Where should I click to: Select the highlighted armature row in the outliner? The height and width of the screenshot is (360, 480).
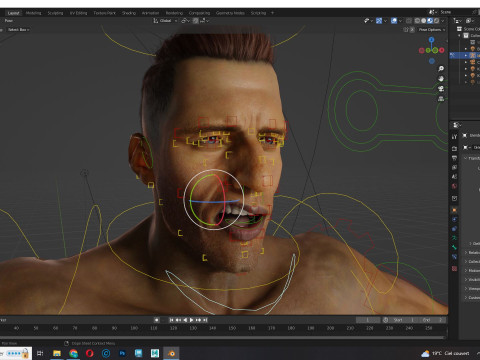coord(465,55)
